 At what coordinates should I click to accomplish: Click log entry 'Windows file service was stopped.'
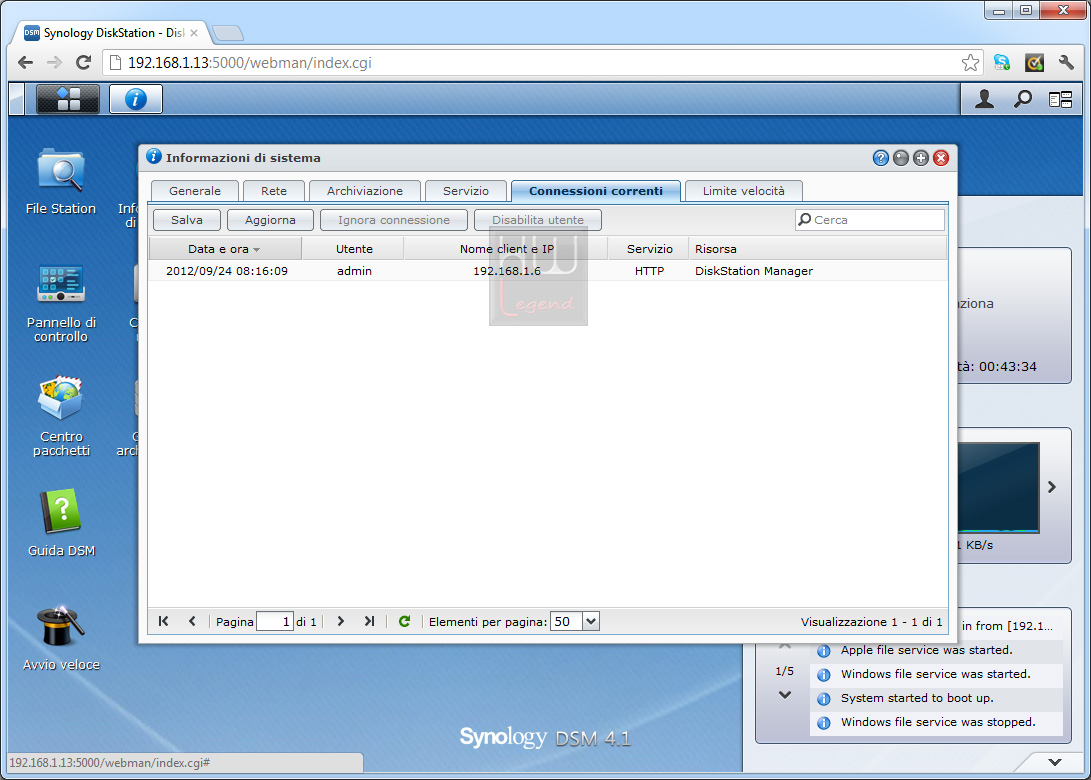pos(938,722)
